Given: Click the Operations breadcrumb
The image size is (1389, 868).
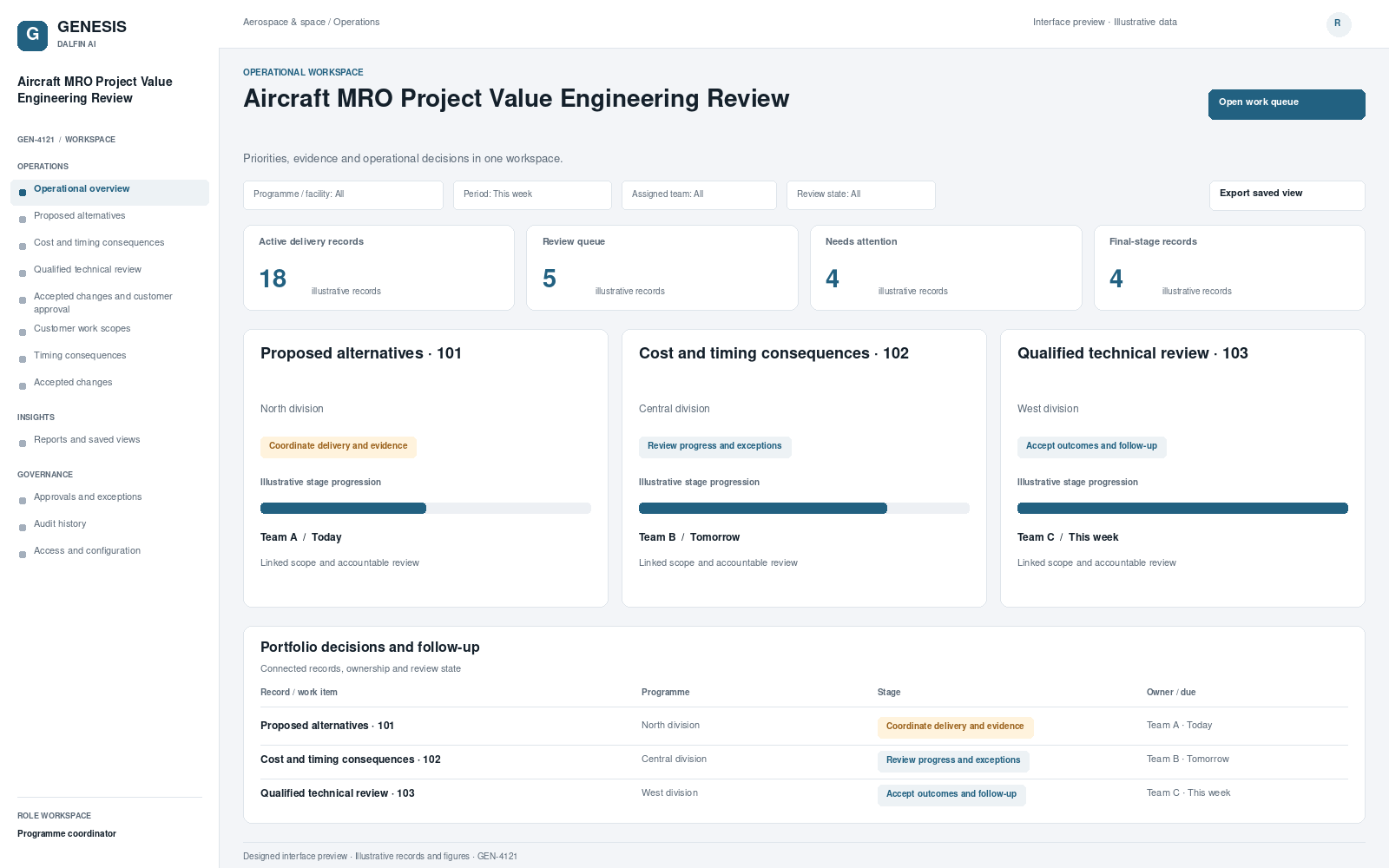Looking at the screenshot, I should (356, 23).
